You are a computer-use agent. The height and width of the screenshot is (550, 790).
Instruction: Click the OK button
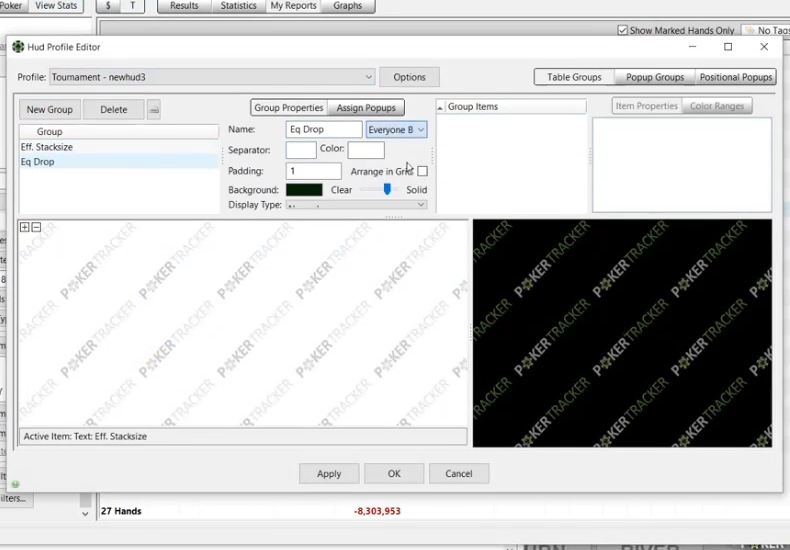coord(394,474)
